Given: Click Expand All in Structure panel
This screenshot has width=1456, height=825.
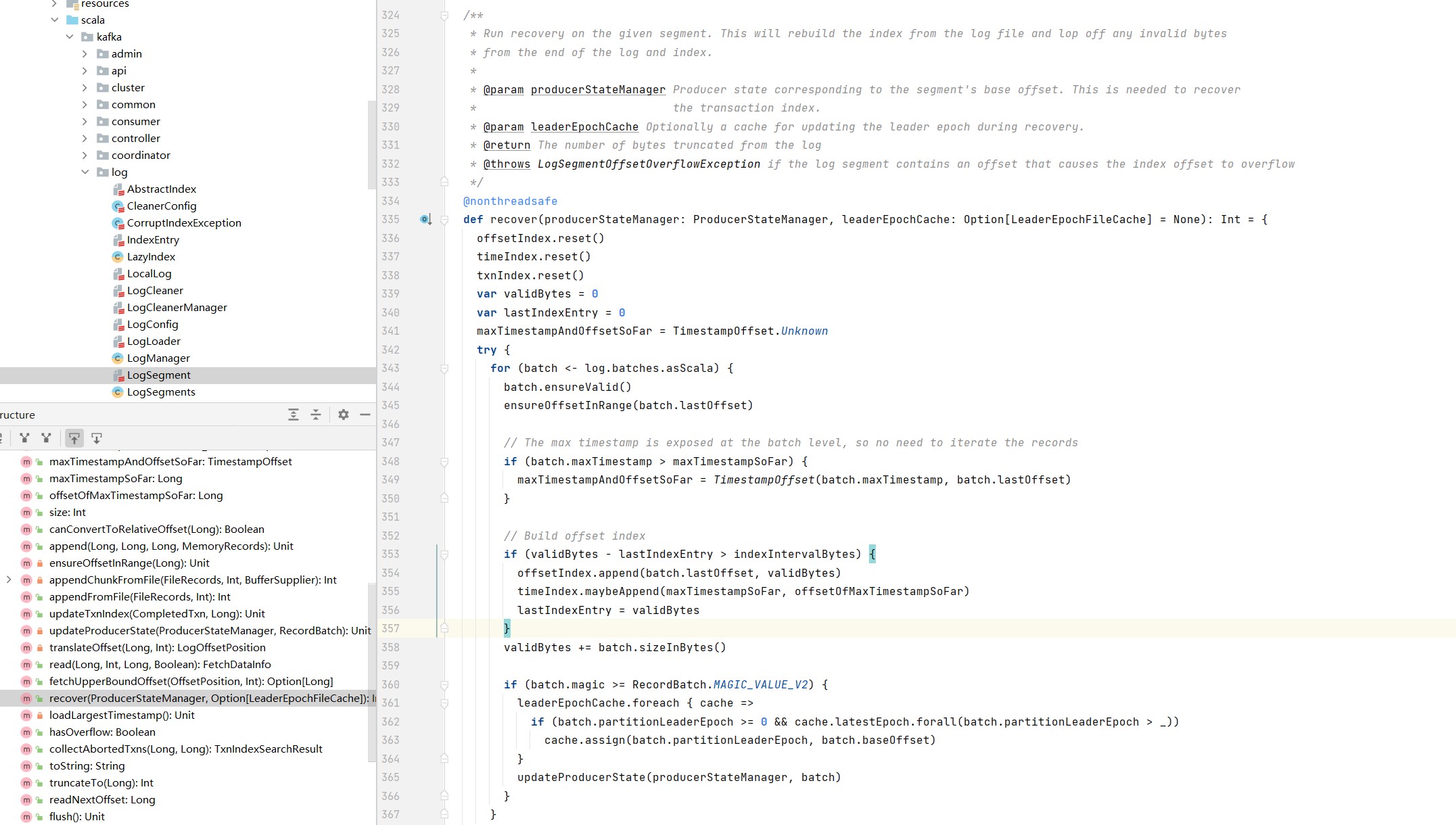Looking at the screenshot, I should [x=293, y=415].
